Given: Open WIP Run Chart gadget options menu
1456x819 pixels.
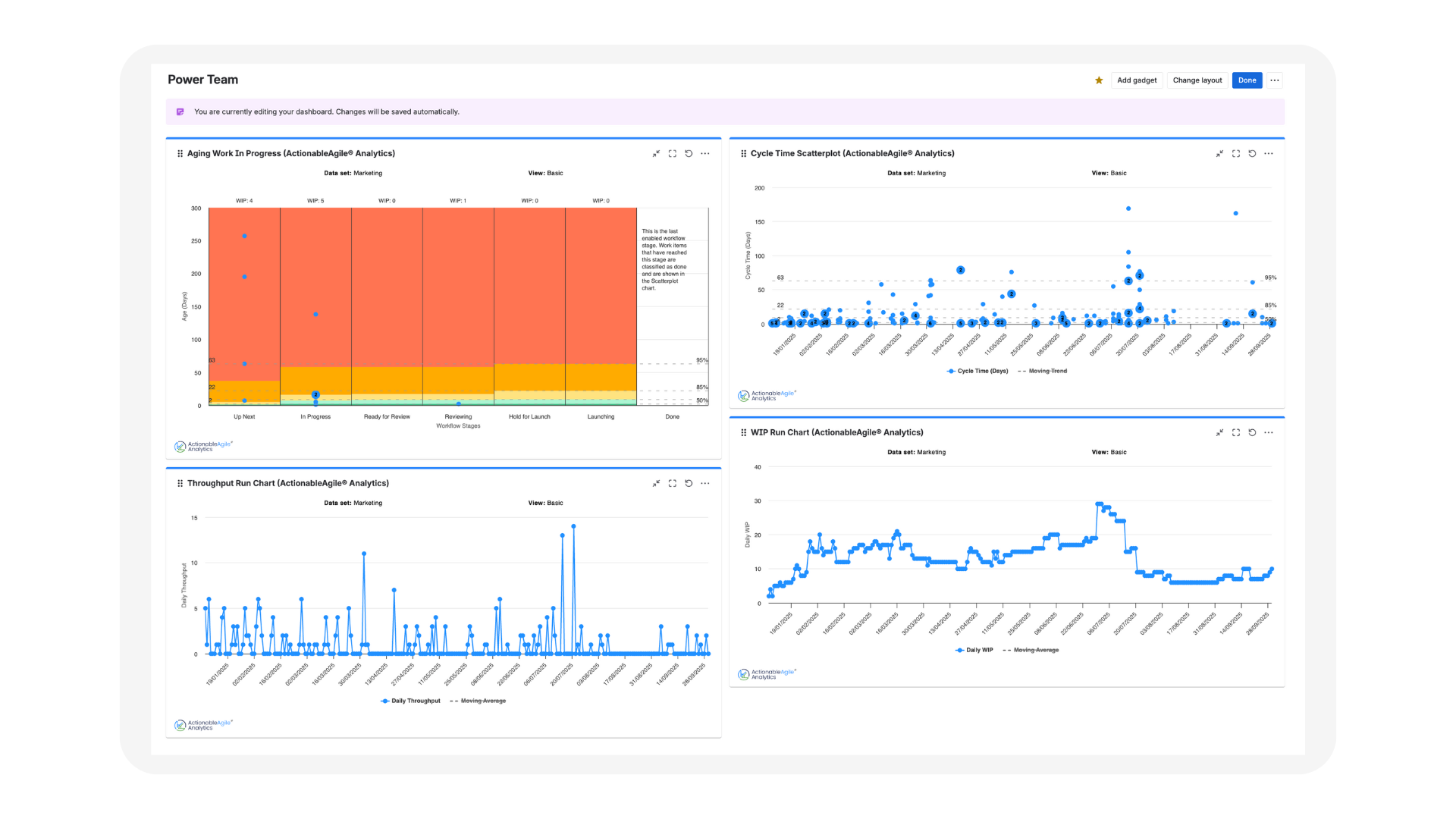Looking at the screenshot, I should pos(1269,433).
